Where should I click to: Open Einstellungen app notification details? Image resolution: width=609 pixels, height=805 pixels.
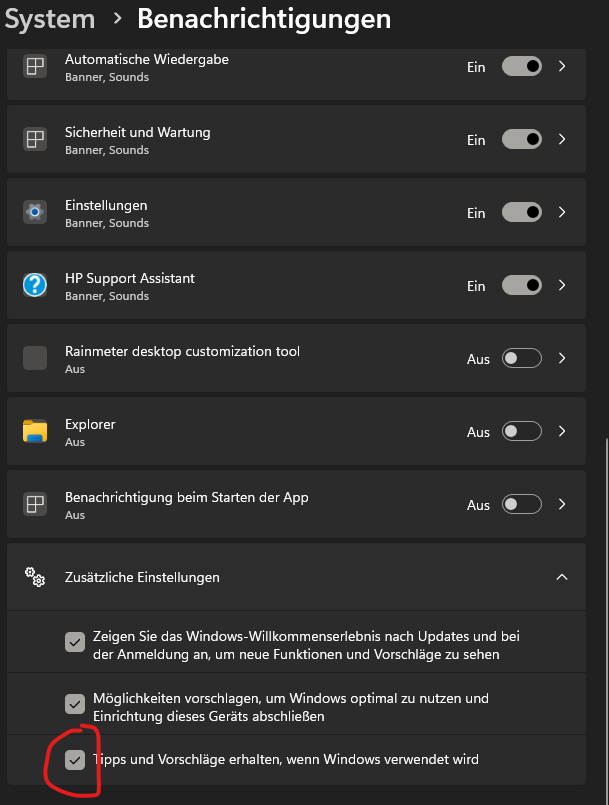click(561, 213)
